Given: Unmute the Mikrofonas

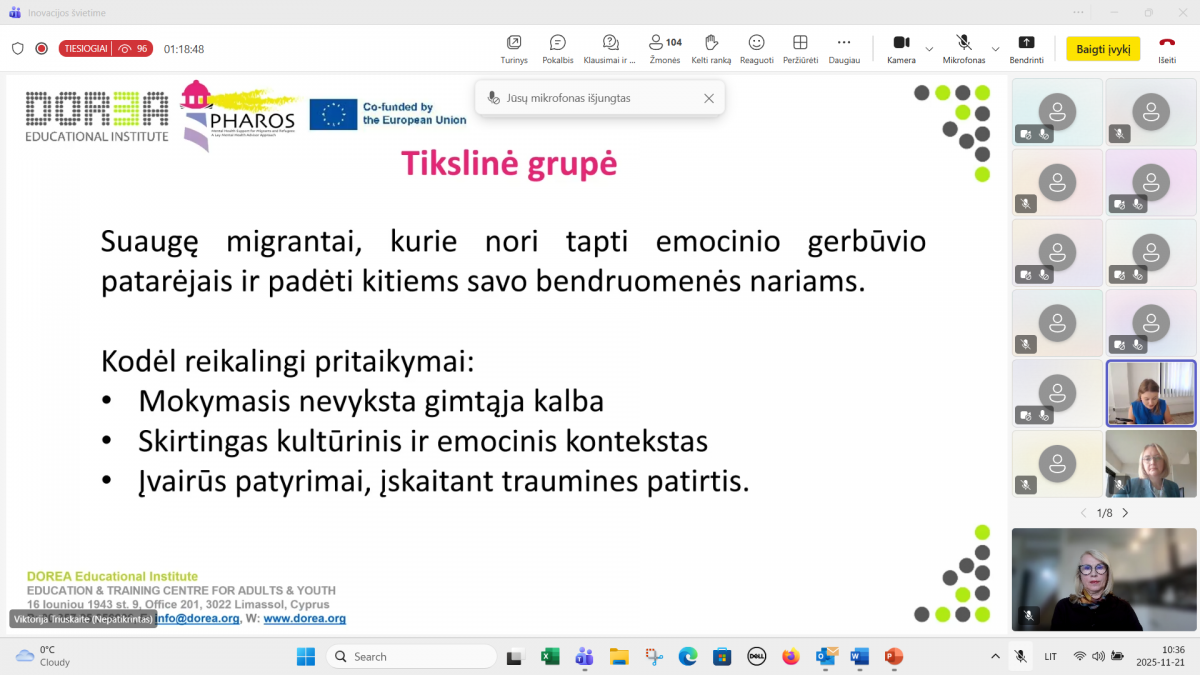Looking at the screenshot, I should coord(964,48).
